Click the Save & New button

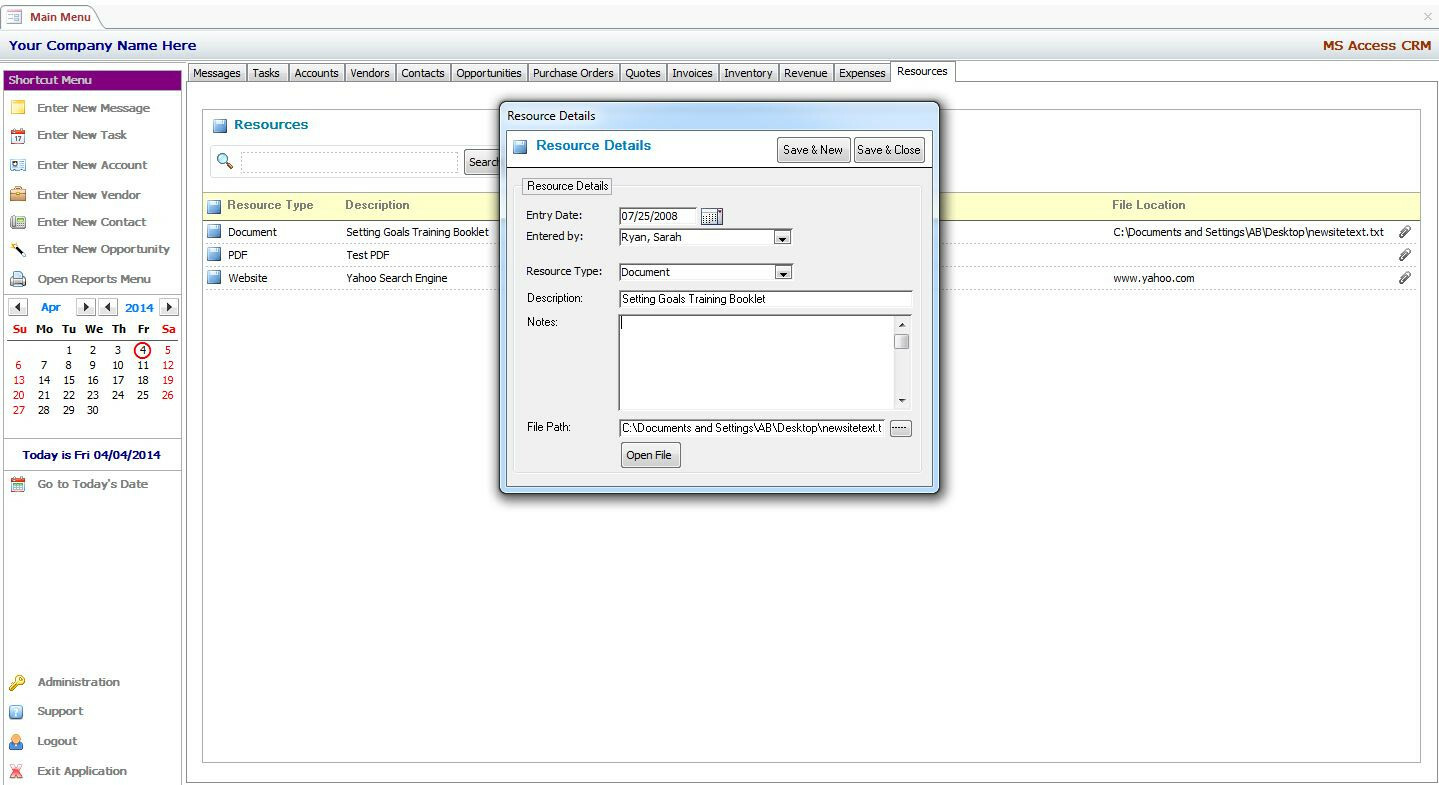click(x=813, y=150)
